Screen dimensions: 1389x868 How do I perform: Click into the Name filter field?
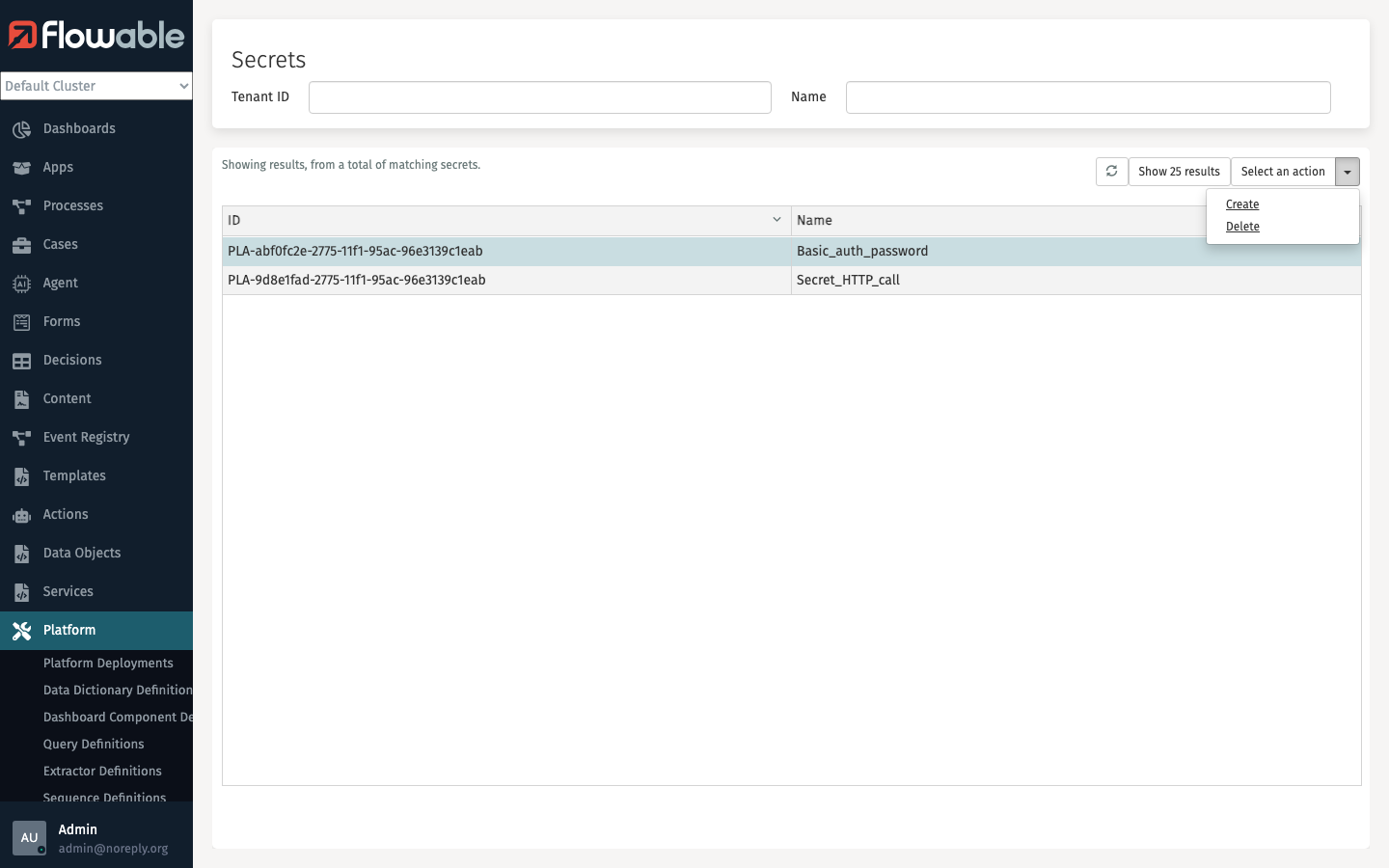coord(1087,97)
